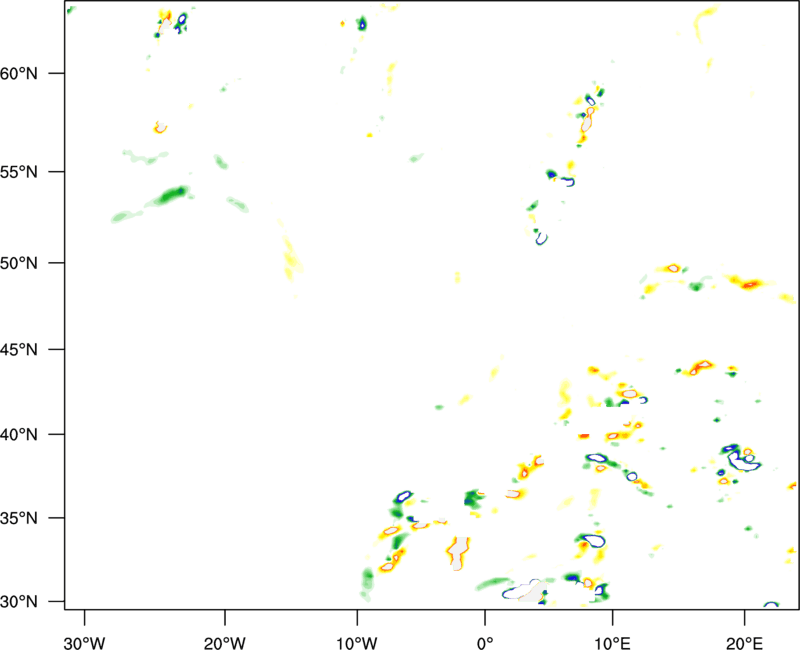Click the 10°W longitude tick label

point(357,643)
